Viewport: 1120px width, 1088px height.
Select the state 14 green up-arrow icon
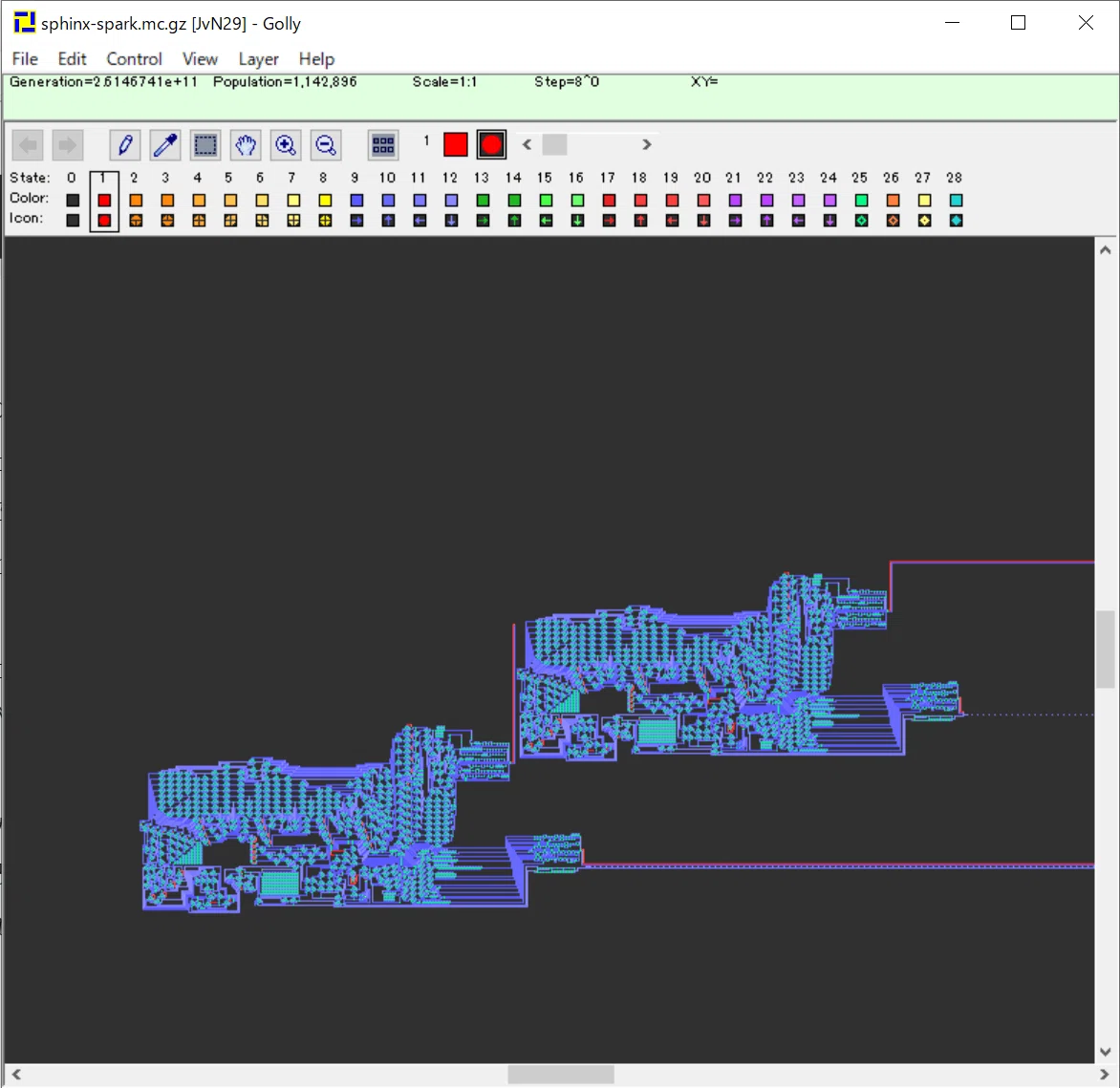click(514, 221)
